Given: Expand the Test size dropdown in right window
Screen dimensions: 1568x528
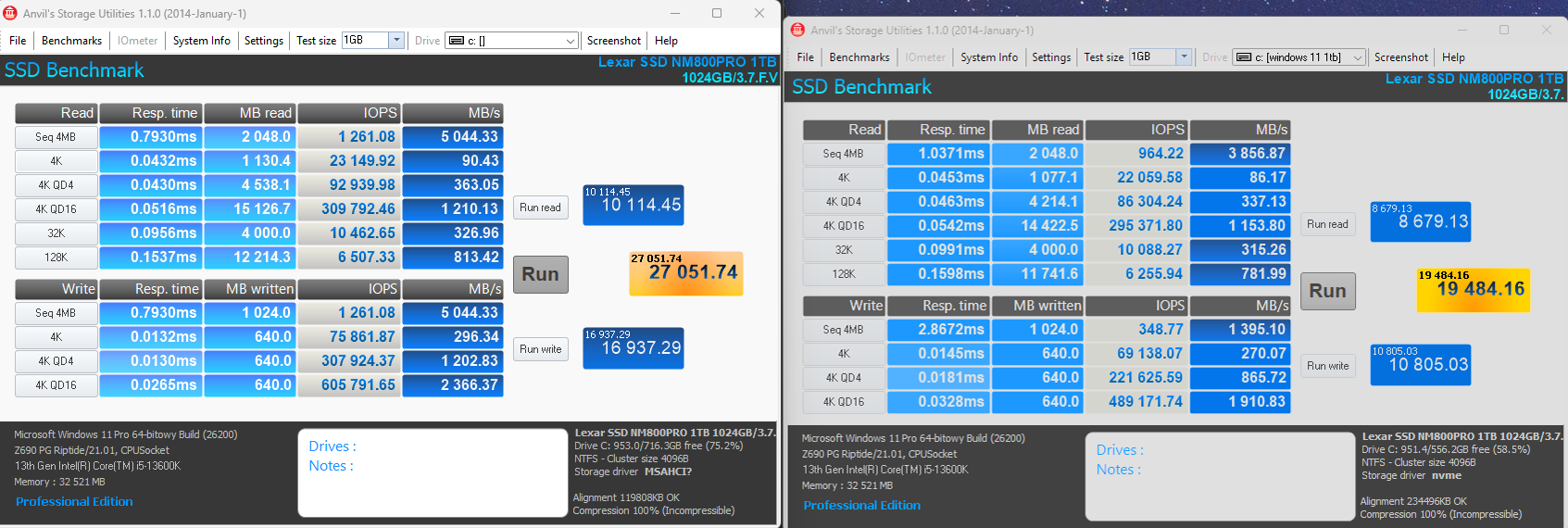Looking at the screenshot, I should click(x=1184, y=57).
